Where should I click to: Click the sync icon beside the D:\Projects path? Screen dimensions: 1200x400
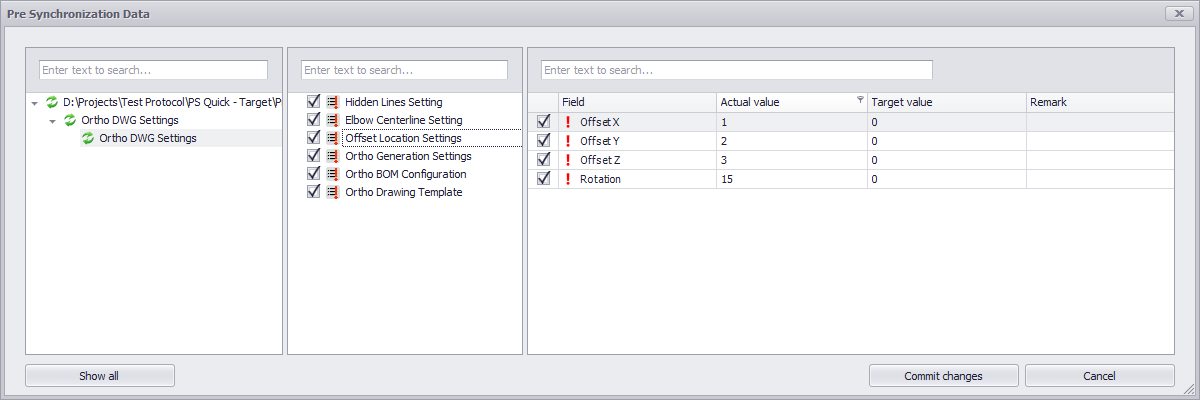pos(52,102)
